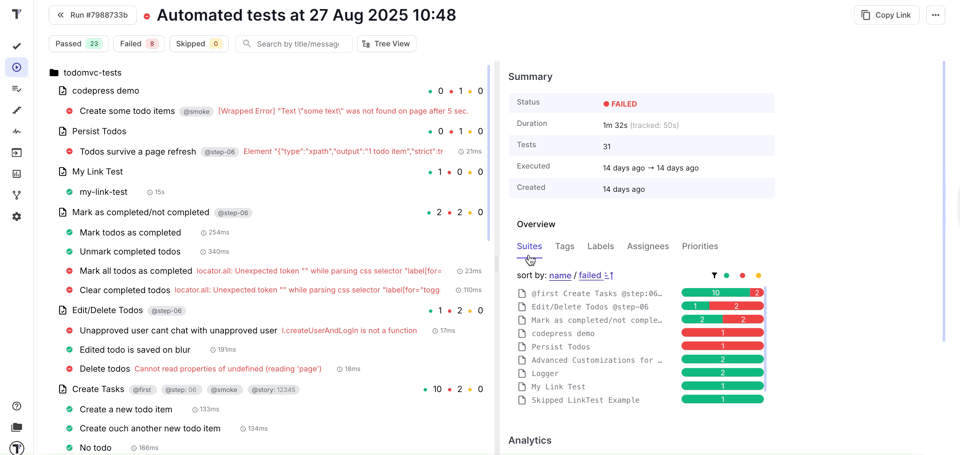Click the red failed bar for Persist Todos
Screen dimensions: 960x455
click(722, 347)
